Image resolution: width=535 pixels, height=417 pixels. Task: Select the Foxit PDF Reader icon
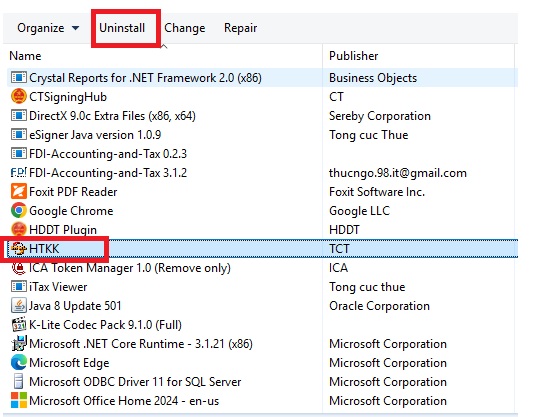[x=18, y=191]
